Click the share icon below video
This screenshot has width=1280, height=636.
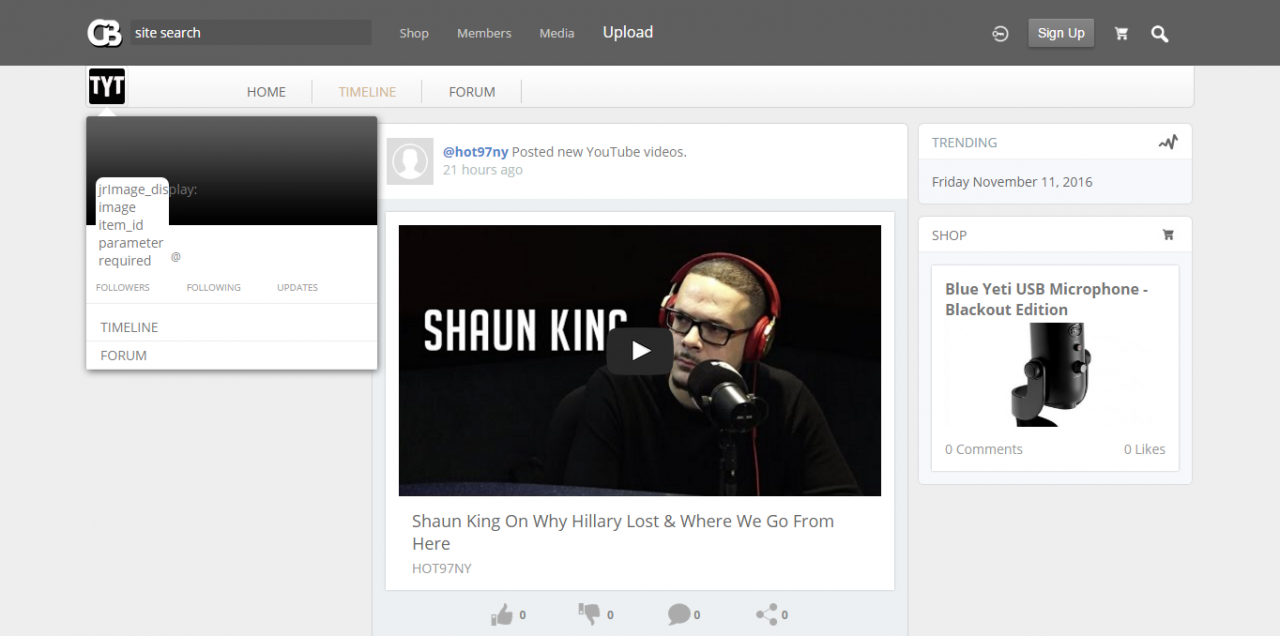click(767, 614)
